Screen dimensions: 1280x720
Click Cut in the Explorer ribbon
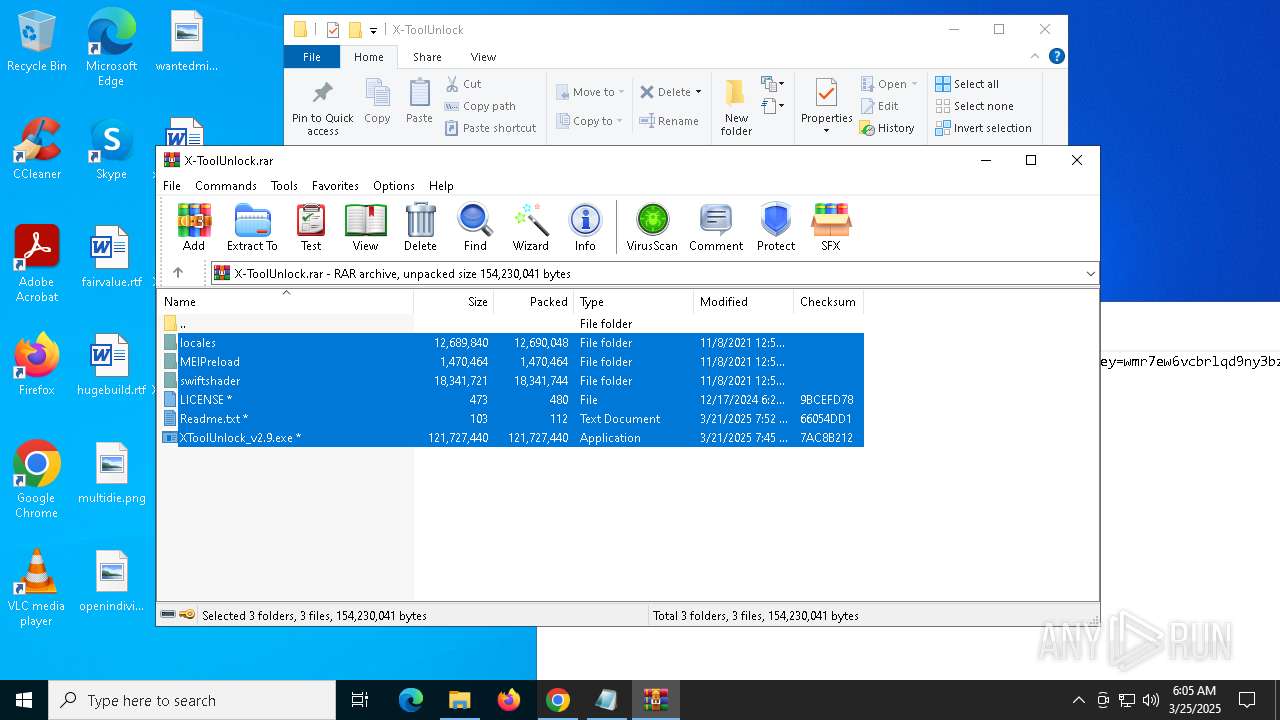point(463,84)
